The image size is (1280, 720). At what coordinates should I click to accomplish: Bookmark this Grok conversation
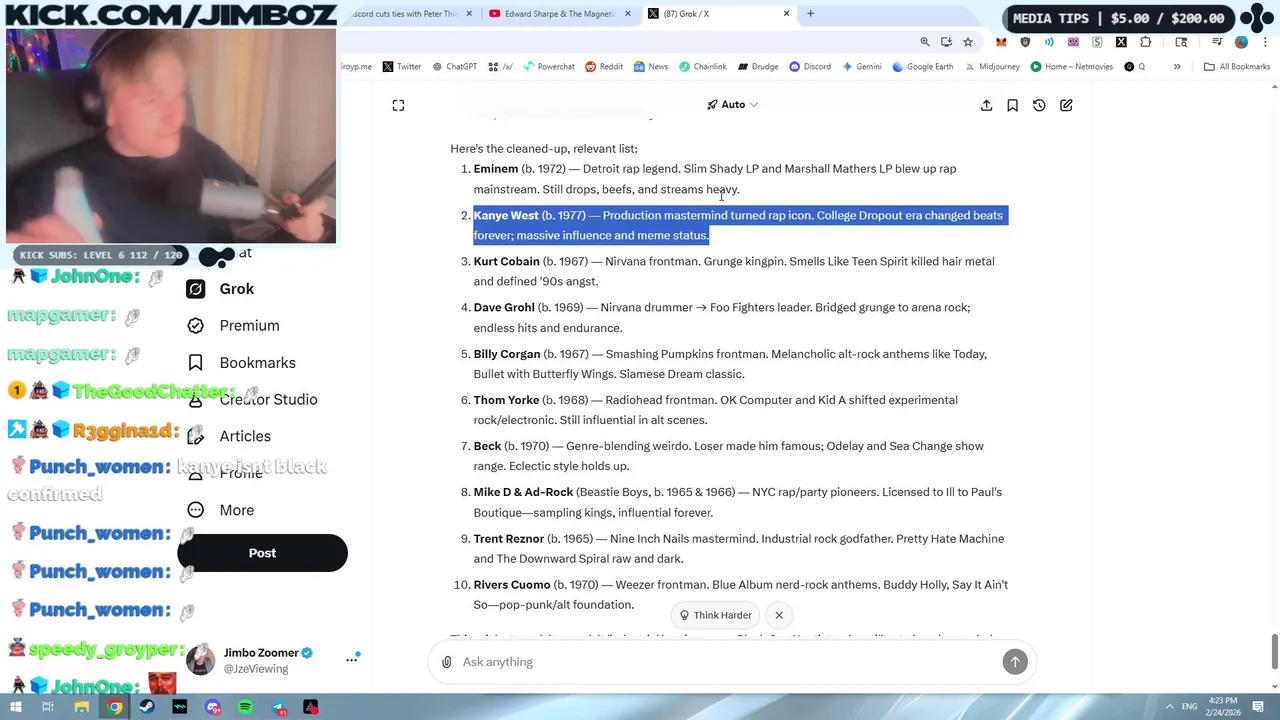(x=1012, y=105)
